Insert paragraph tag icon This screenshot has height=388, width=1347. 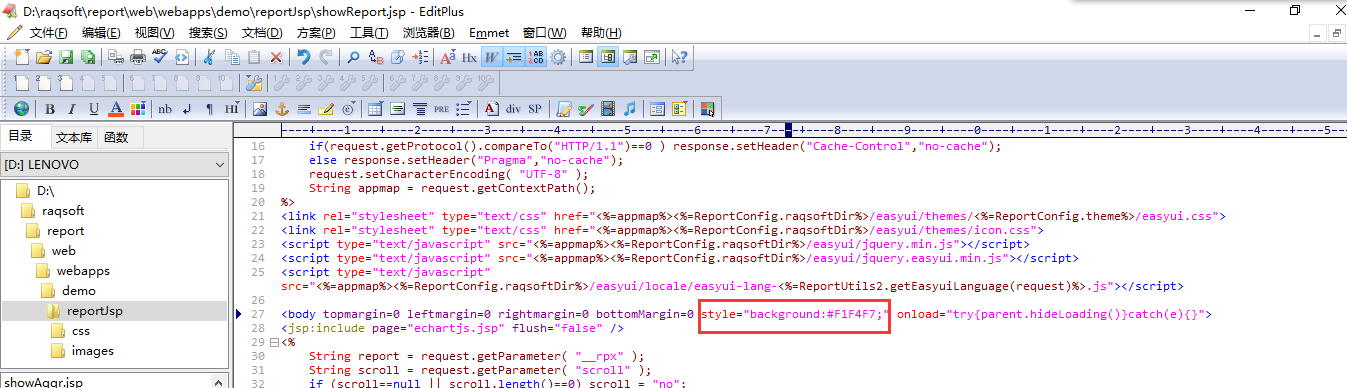click(x=209, y=109)
